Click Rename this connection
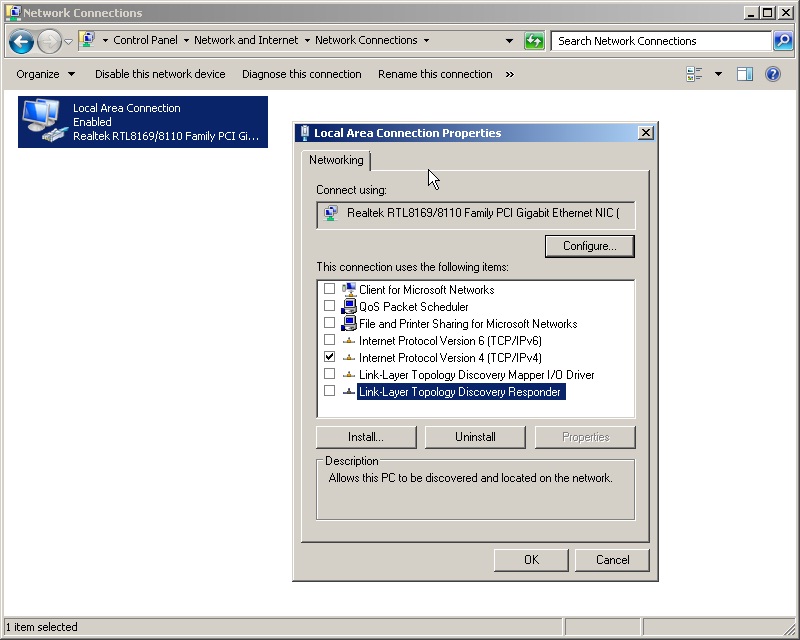 tap(435, 74)
